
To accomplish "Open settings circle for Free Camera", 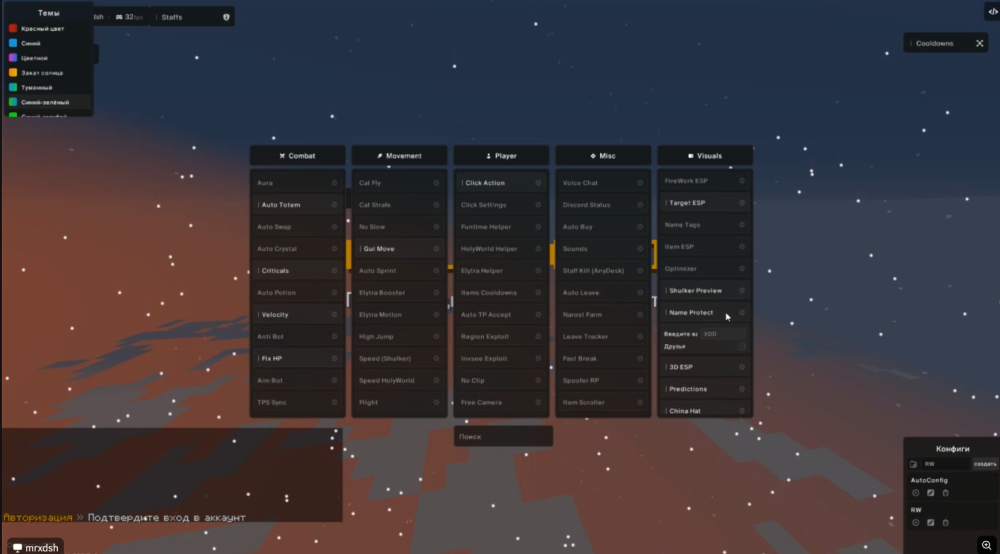I will [x=538, y=402].
